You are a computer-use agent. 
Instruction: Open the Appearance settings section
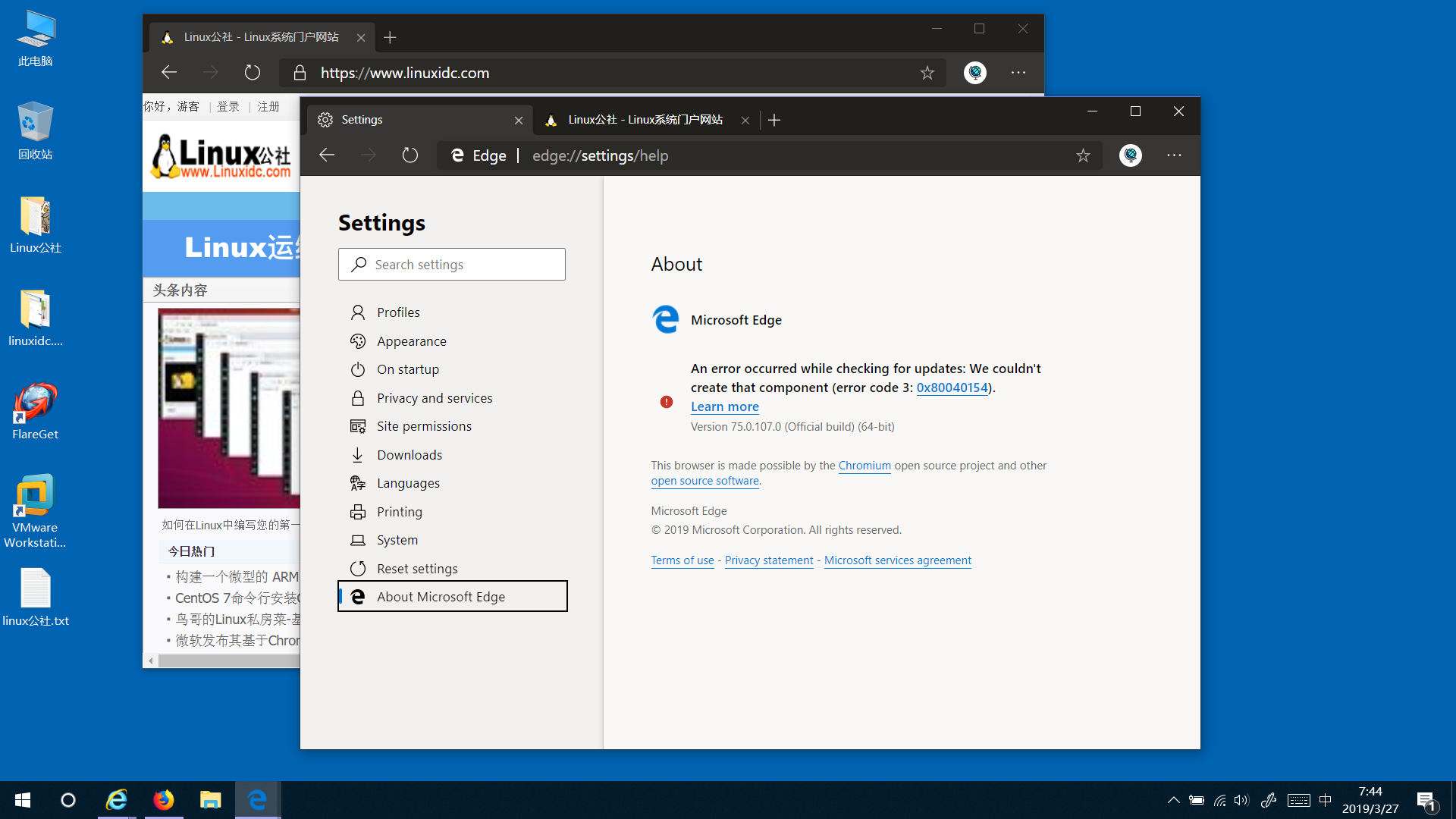click(x=452, y=341)
